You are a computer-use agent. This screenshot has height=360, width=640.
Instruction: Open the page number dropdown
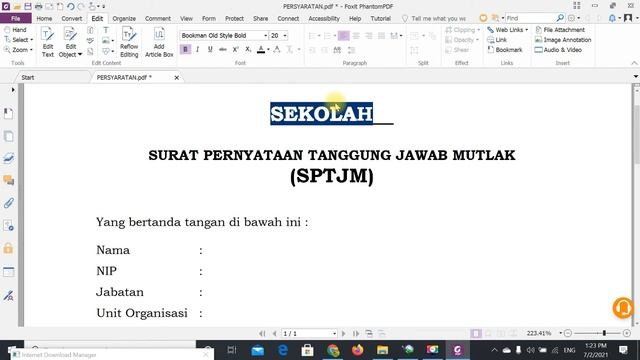tap(334, 333)
